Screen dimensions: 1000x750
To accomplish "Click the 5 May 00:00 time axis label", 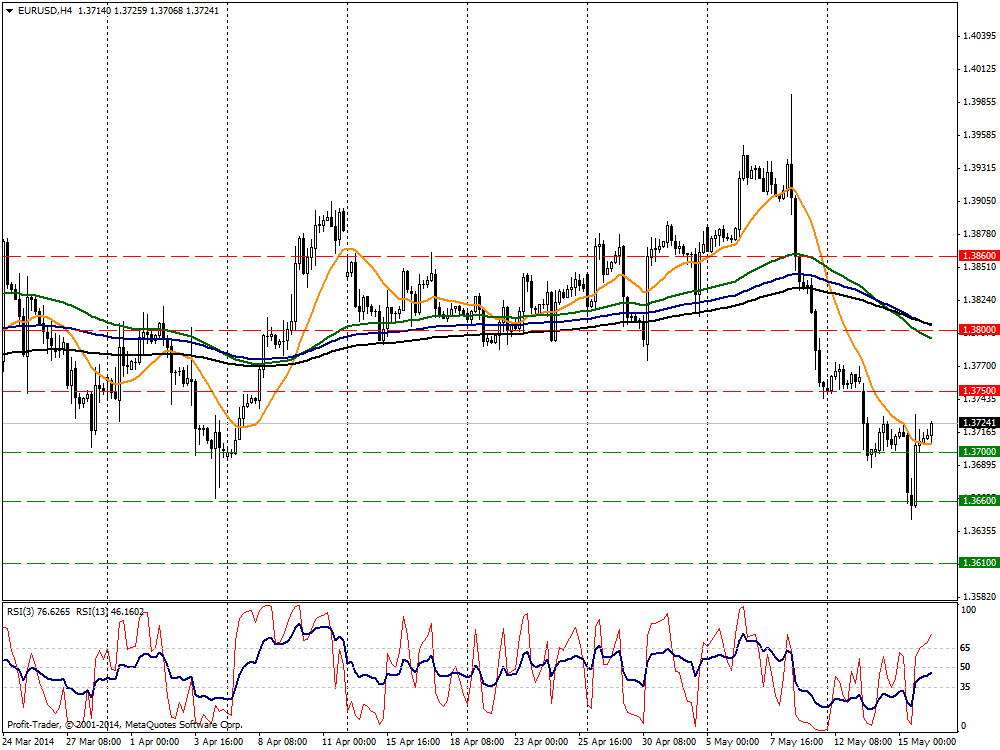I will tap(733, 742).
